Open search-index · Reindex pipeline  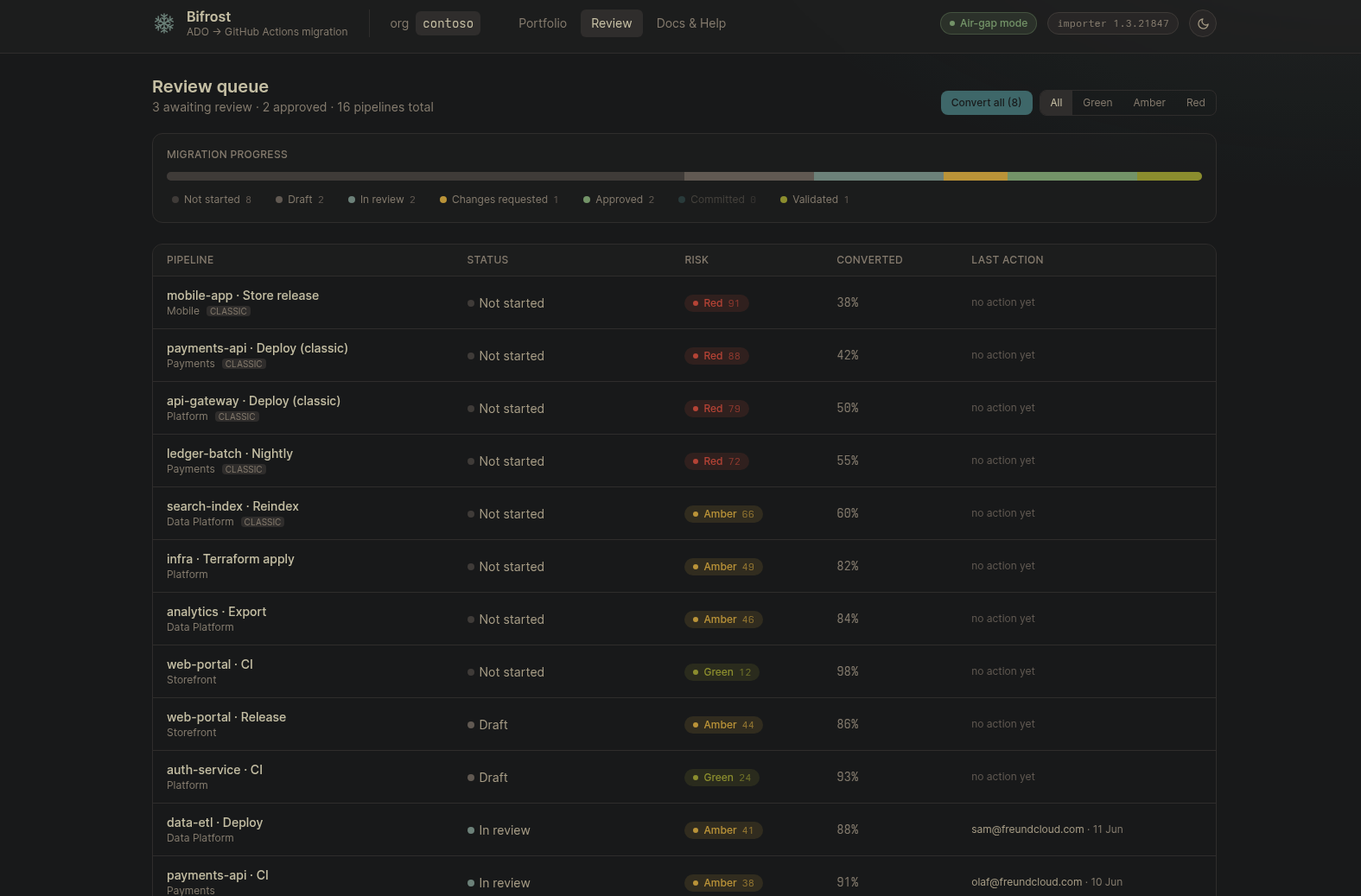[x=232, y=506]
